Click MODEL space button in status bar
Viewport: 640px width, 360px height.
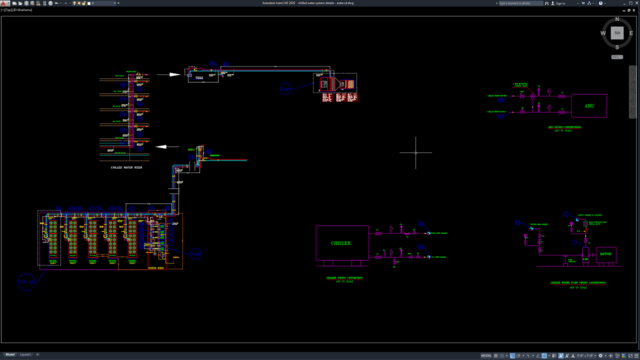click(x=486, y=356)
